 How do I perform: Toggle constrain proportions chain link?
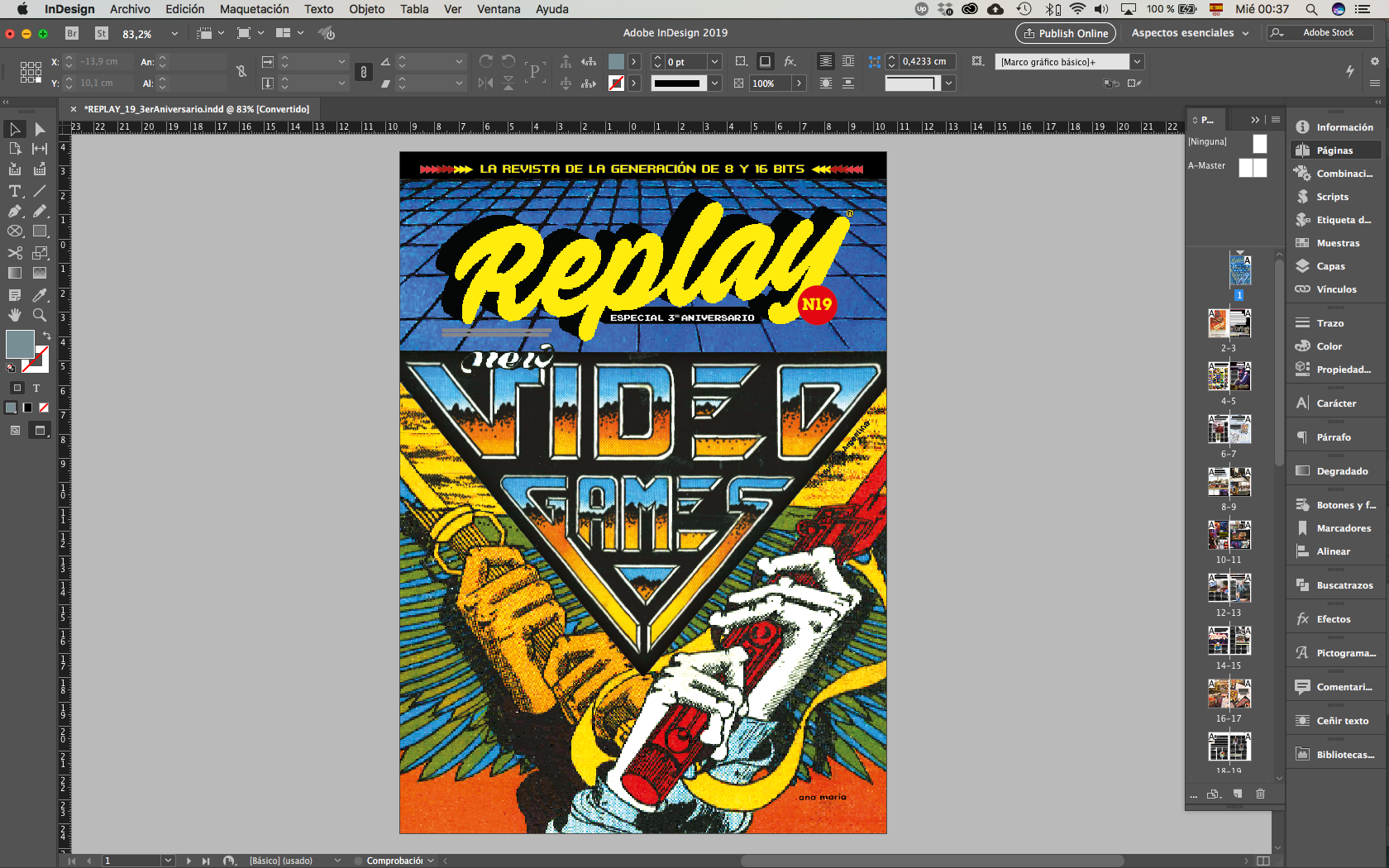point(241,72)
